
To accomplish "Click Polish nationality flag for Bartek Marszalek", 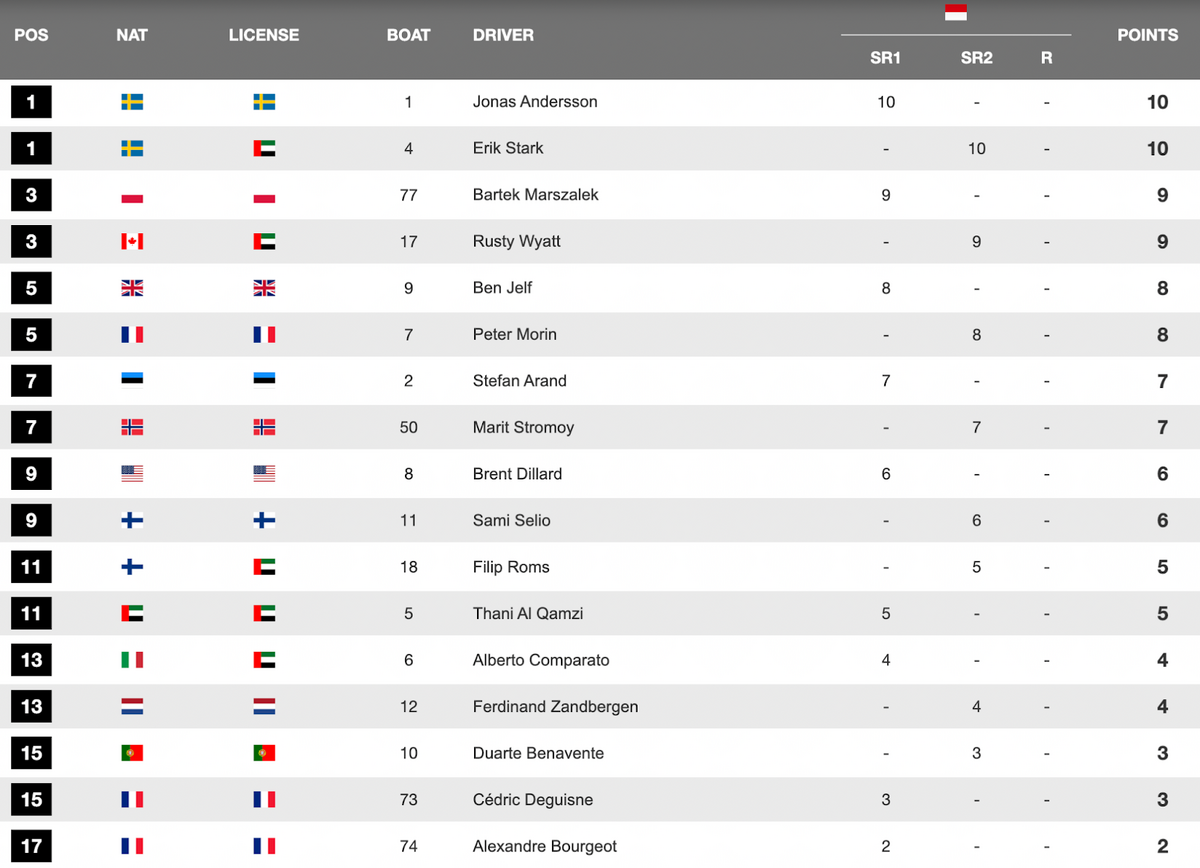I will 132,195.
